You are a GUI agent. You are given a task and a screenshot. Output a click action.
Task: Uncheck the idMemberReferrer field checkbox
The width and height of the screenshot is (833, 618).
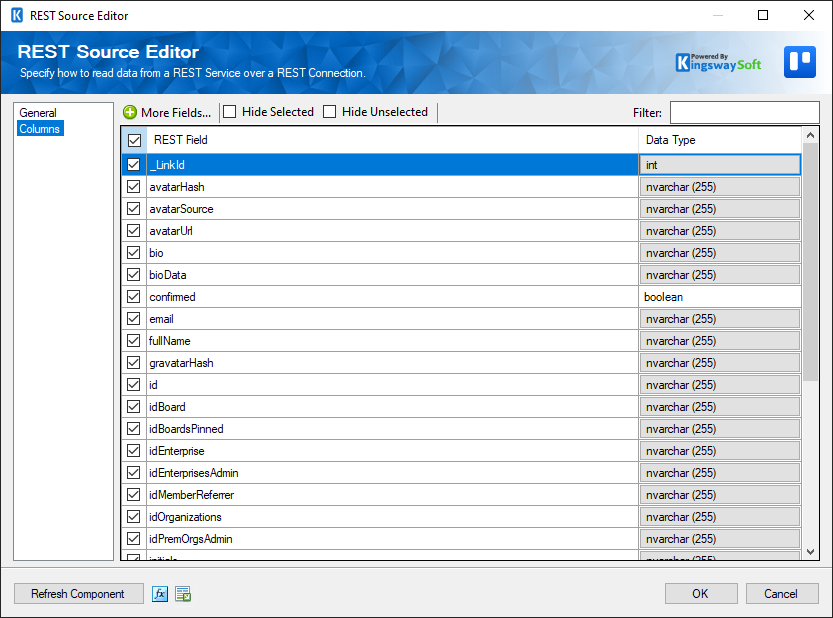tap(134, 495)
